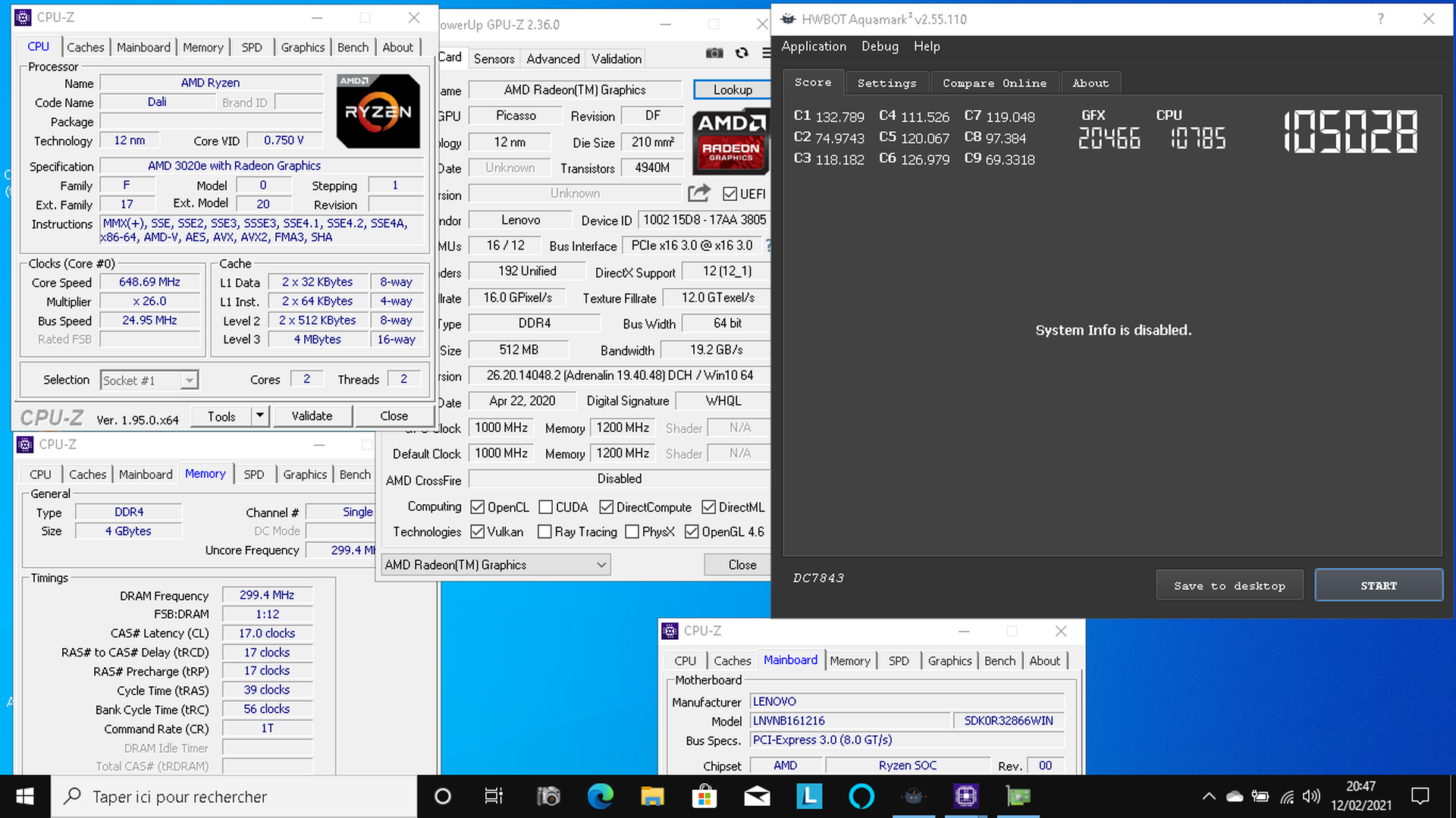Open Cortana from the taskbar circle icon

(443, 796)
